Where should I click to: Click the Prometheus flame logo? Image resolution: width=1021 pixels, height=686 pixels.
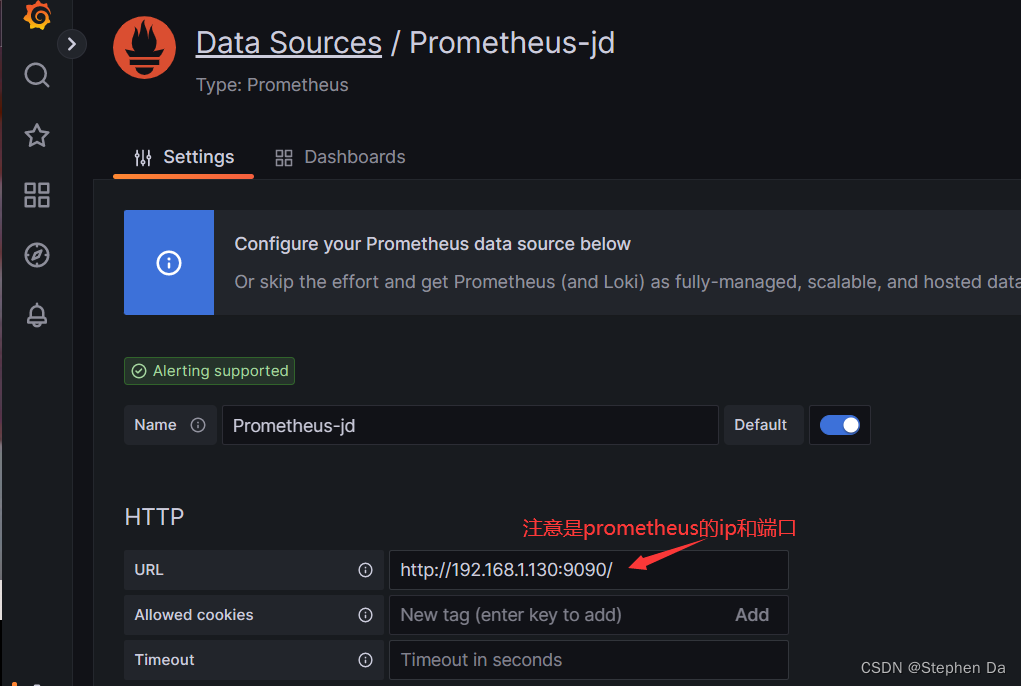click(x=145, y=48)
